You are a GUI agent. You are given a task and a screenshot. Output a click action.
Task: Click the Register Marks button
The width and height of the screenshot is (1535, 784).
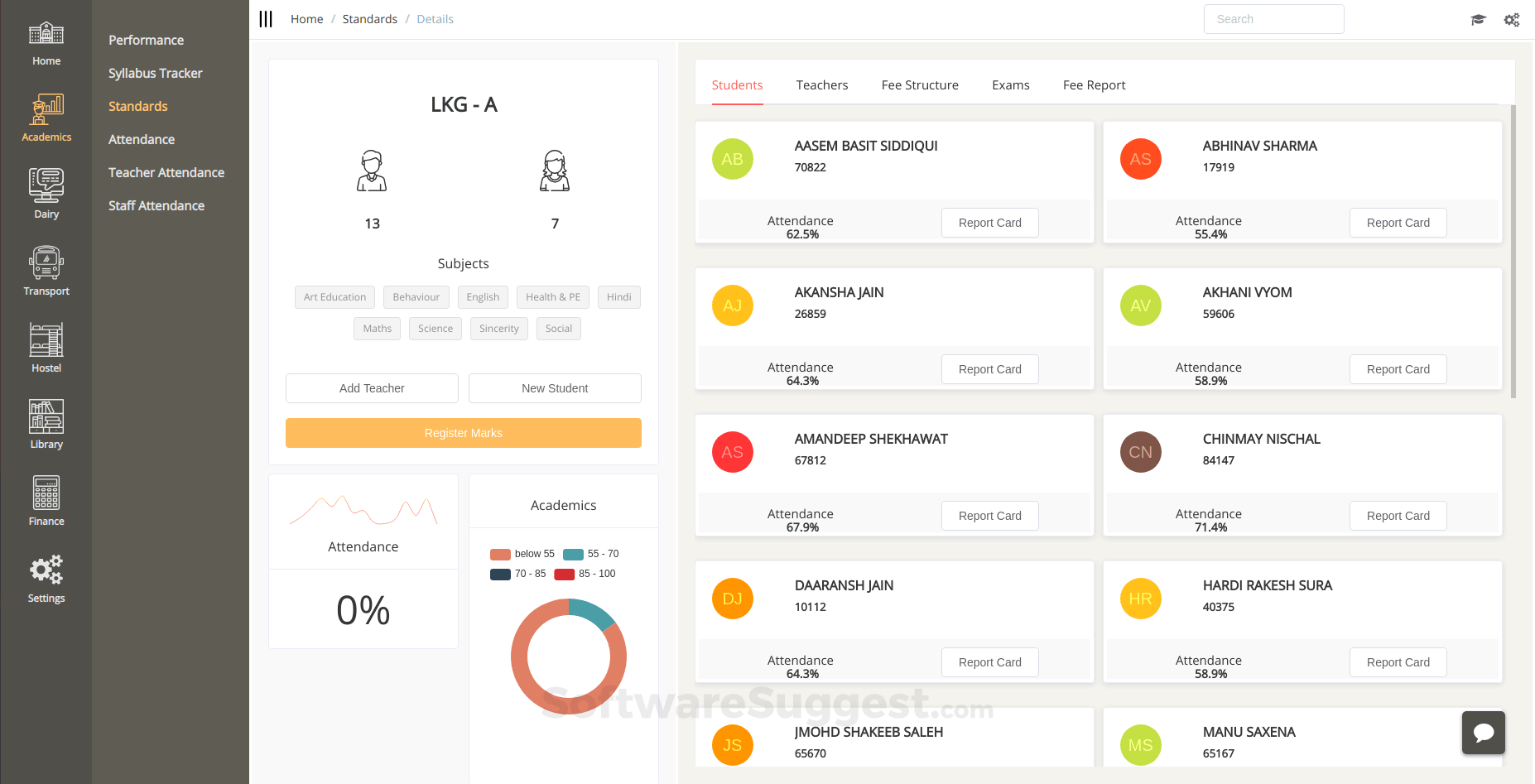(x=464, y=433)
